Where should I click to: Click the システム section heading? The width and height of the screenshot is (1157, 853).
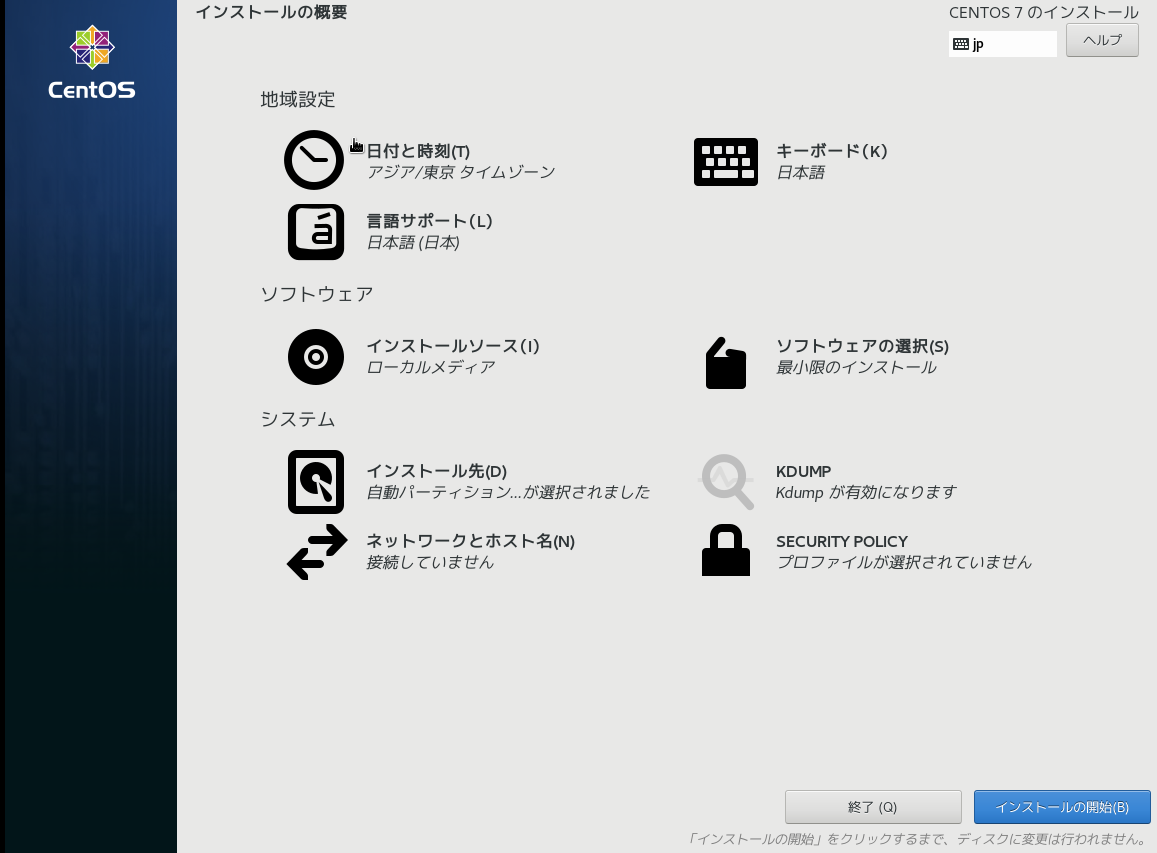[297, 419]
